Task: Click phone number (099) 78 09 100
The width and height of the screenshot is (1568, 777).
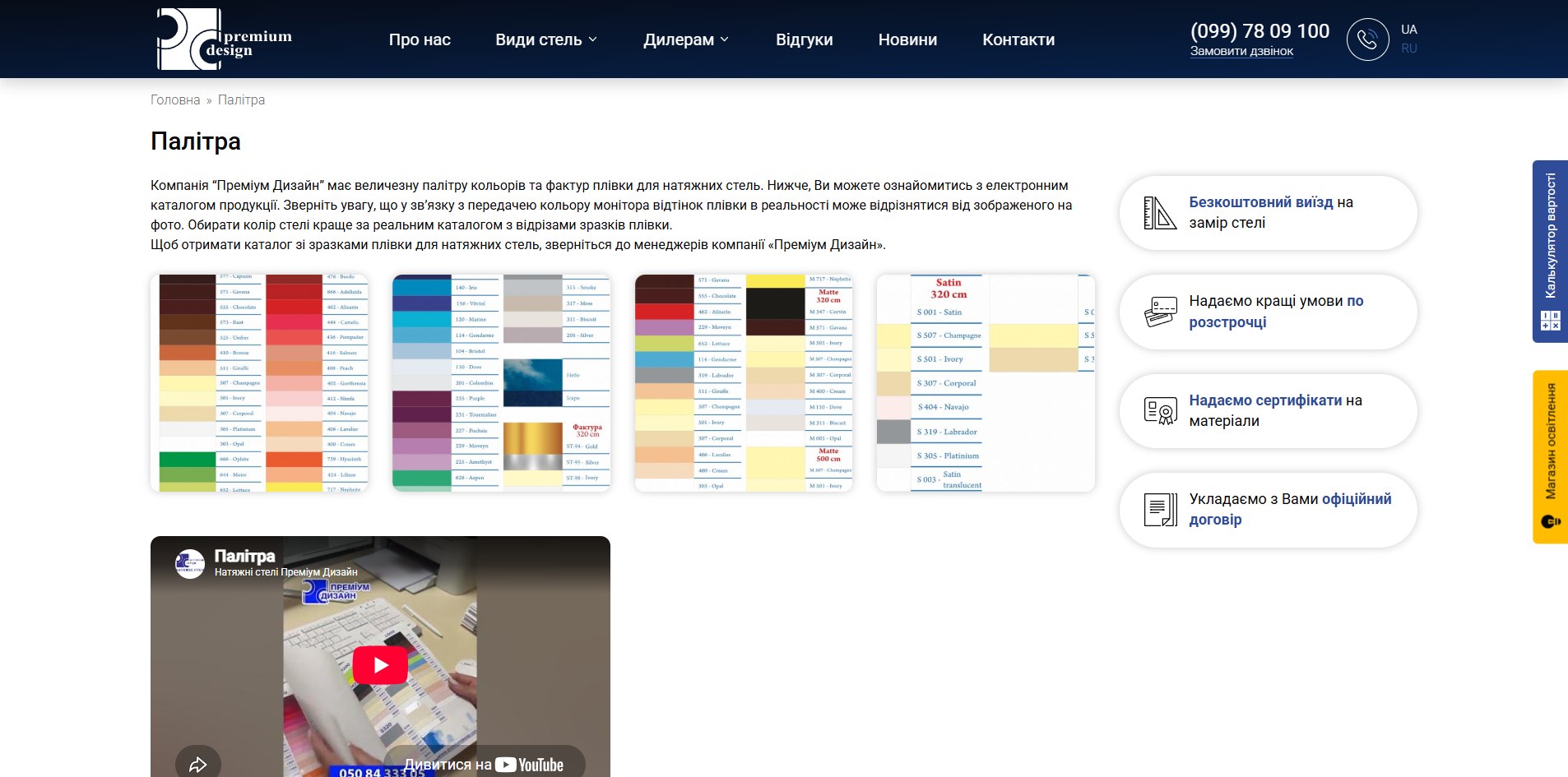Action: (1260, 30)
